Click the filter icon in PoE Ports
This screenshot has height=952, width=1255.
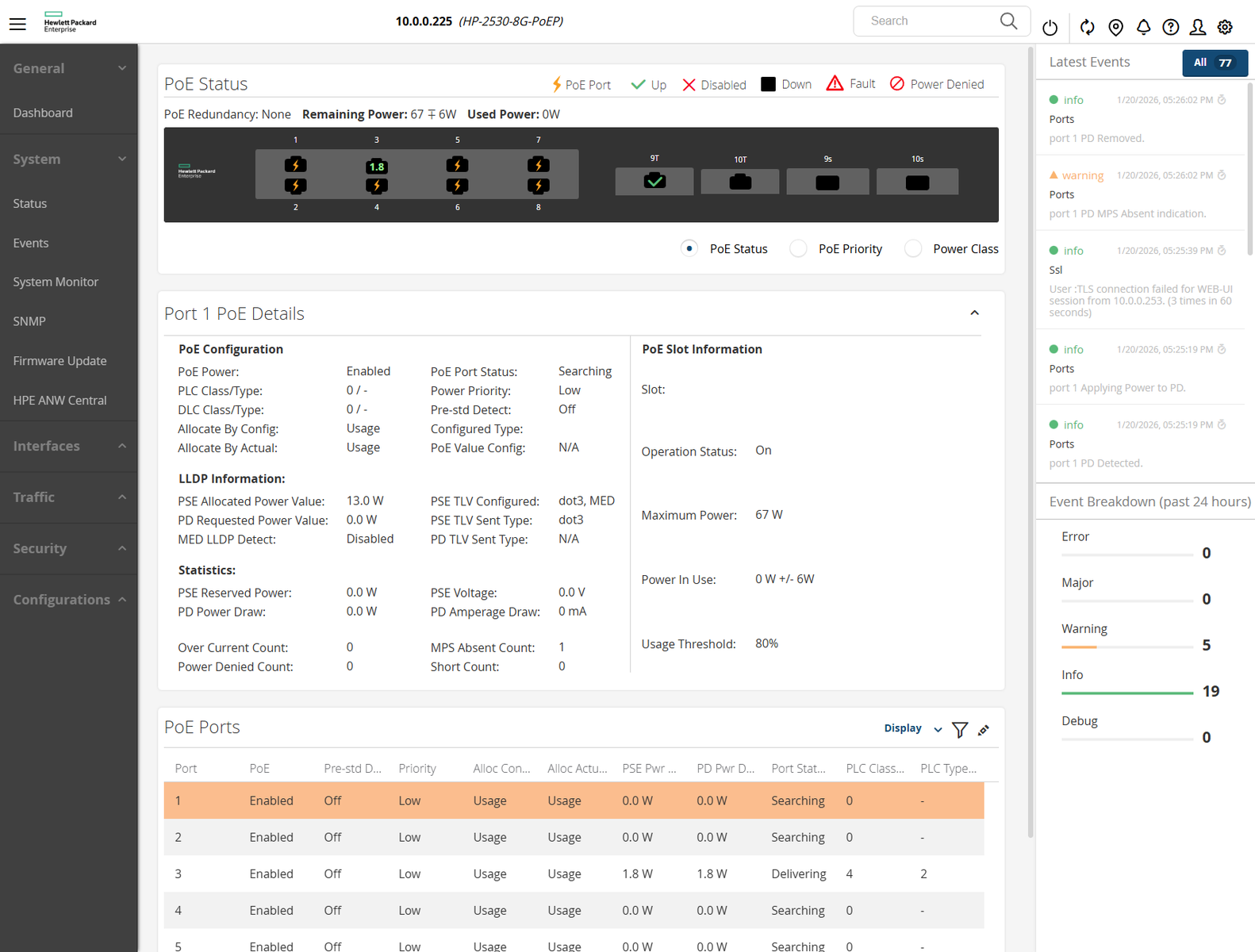[x=959, y=730]
